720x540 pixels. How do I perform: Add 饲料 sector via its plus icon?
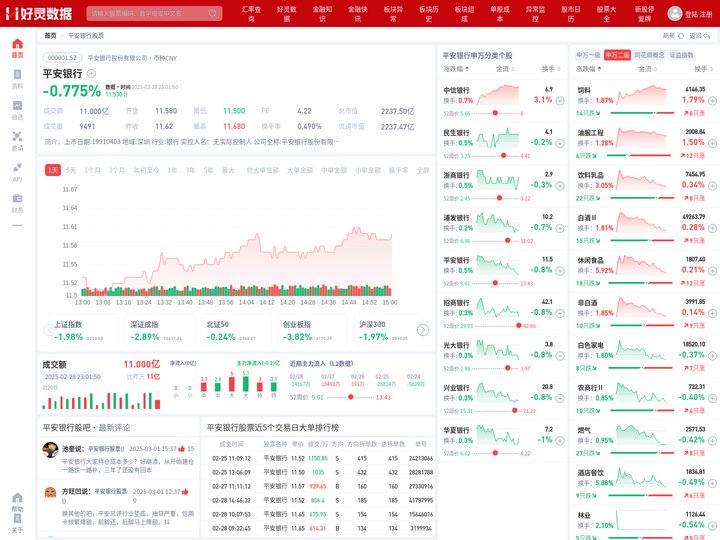tap(712, 101)
